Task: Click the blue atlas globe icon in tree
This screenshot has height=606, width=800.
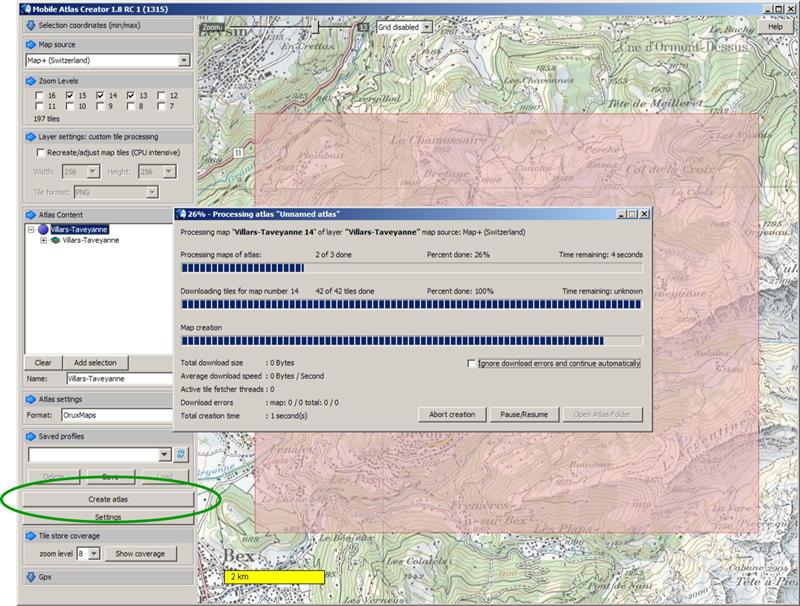Action: point(43,229)
